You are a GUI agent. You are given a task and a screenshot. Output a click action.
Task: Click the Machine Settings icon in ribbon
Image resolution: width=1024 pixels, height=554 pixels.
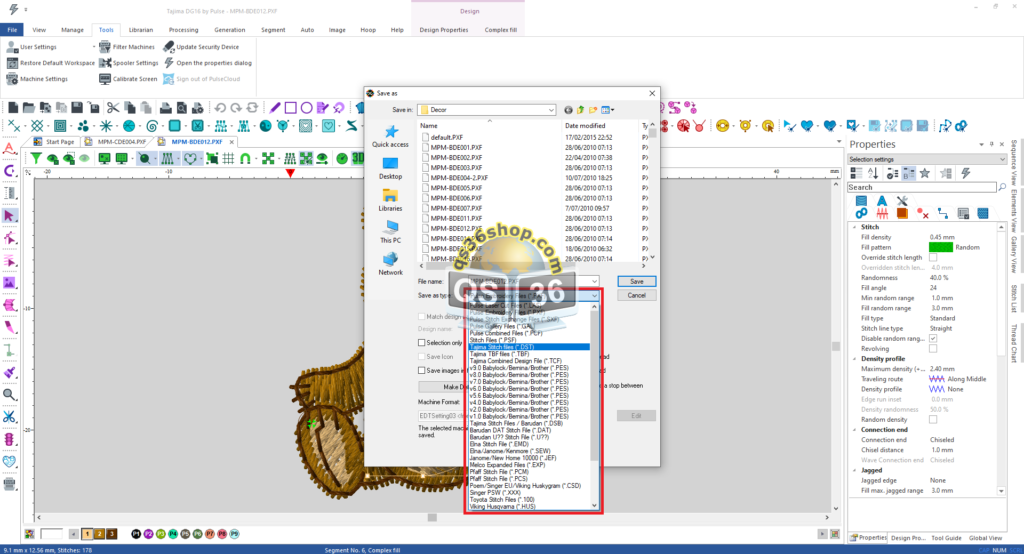pos(12,78)
